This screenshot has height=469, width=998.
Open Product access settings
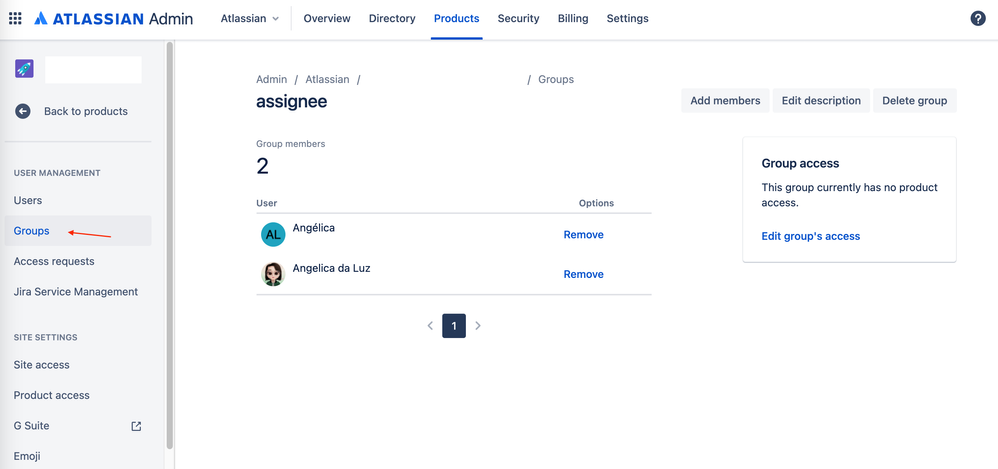(x=78, y=395)
